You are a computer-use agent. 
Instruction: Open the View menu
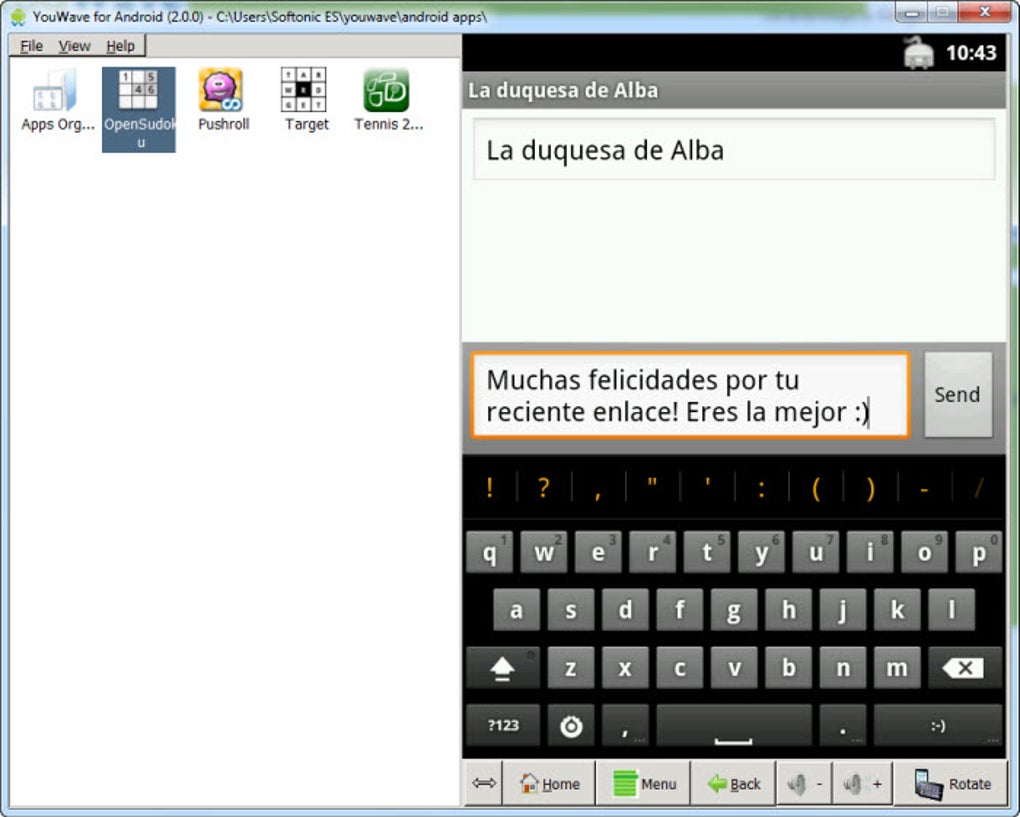click(x=74, y=46)
